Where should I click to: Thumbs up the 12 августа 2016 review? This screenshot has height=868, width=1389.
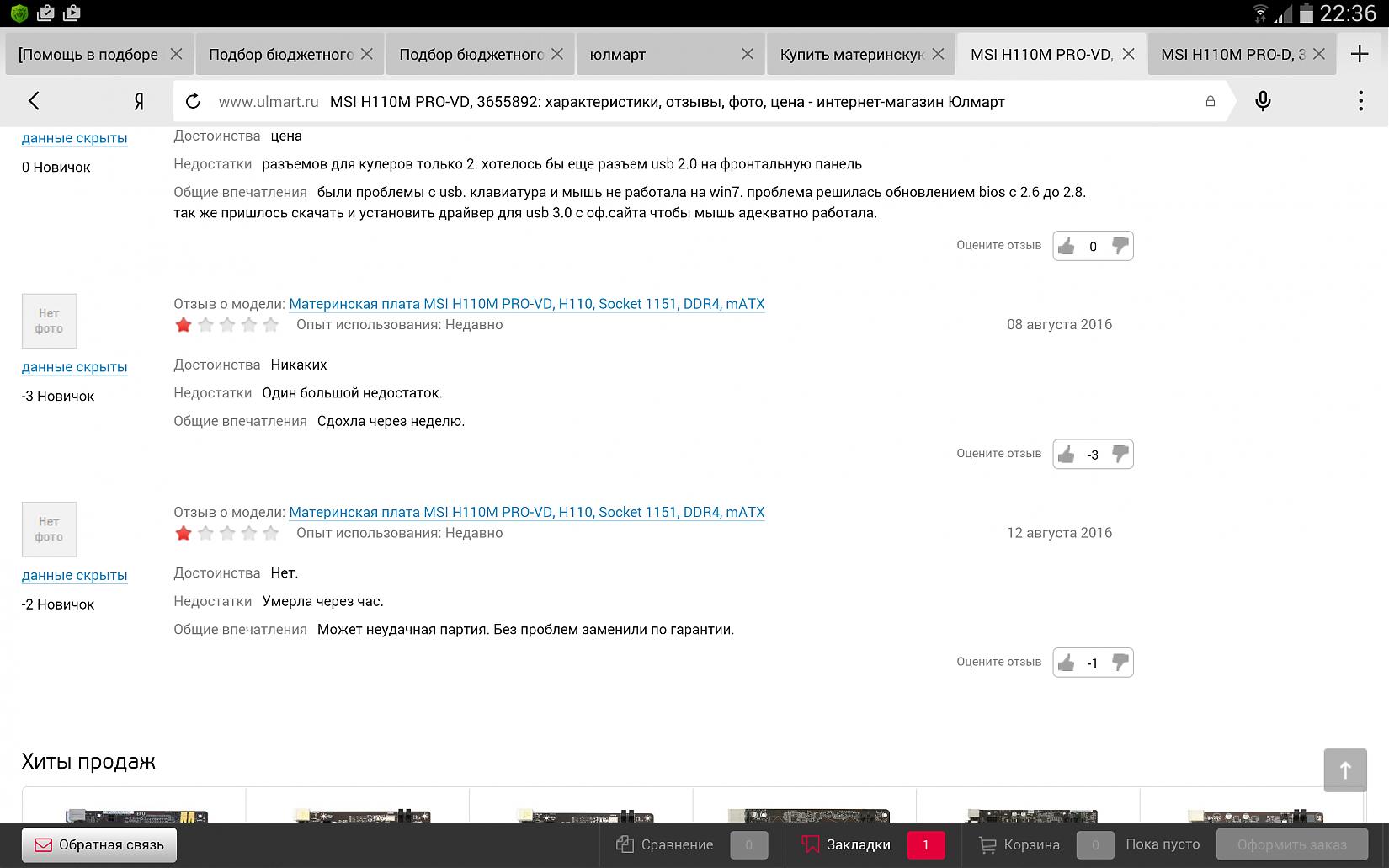[x=1067, y=663]
